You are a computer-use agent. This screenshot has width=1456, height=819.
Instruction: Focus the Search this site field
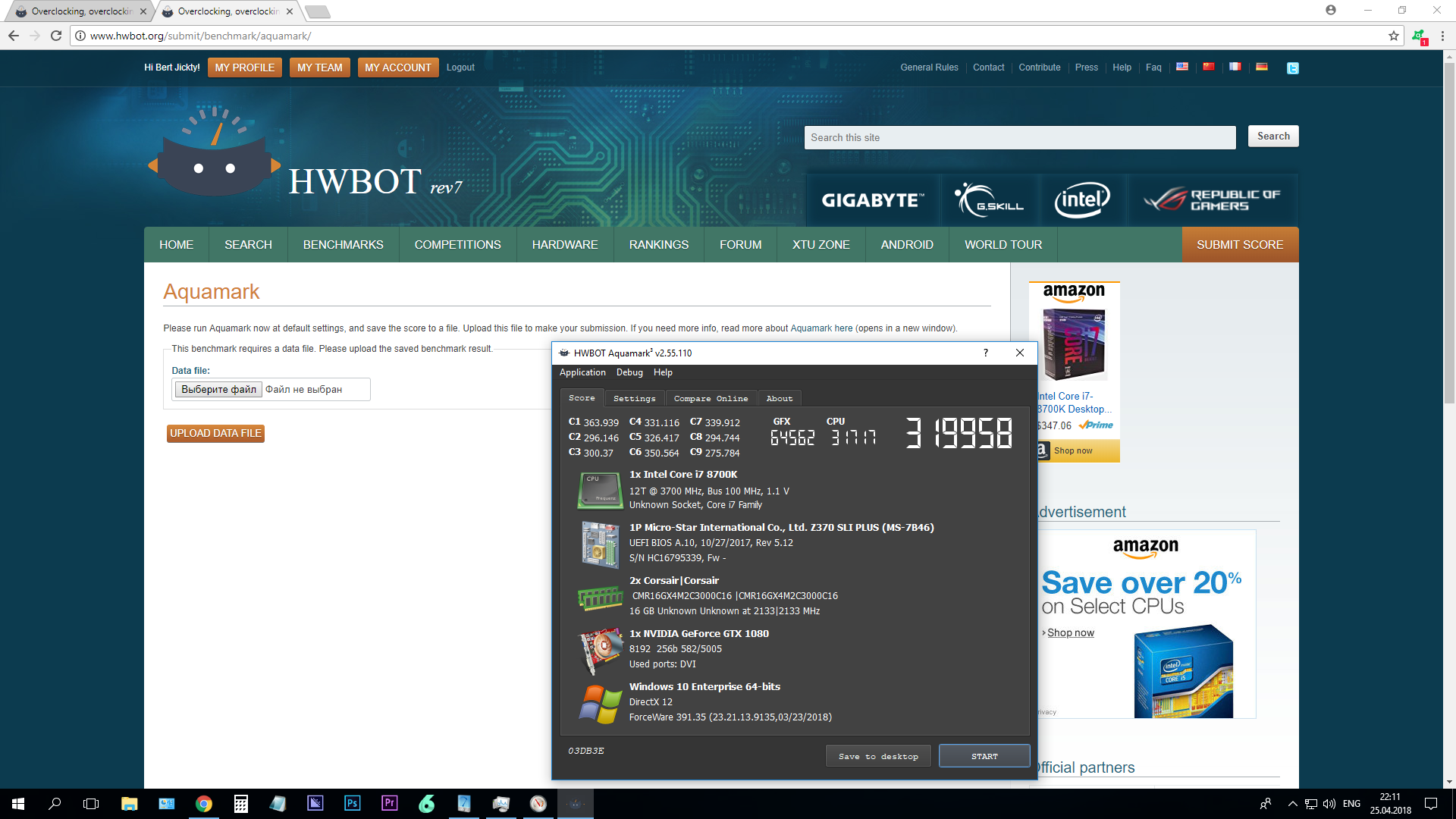(1020, 137)
